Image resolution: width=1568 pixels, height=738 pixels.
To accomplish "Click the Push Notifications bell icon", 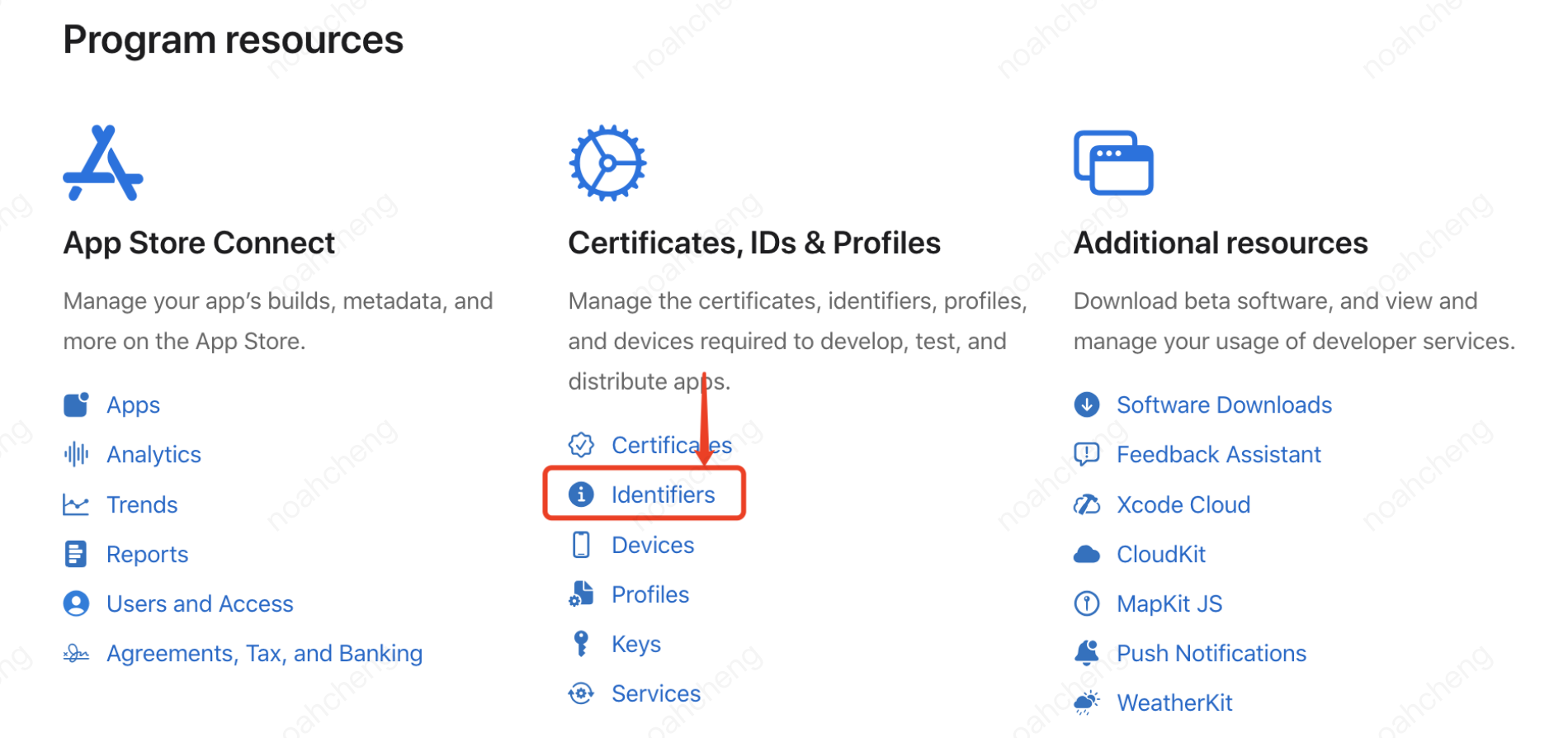I will coord(1087,653).
